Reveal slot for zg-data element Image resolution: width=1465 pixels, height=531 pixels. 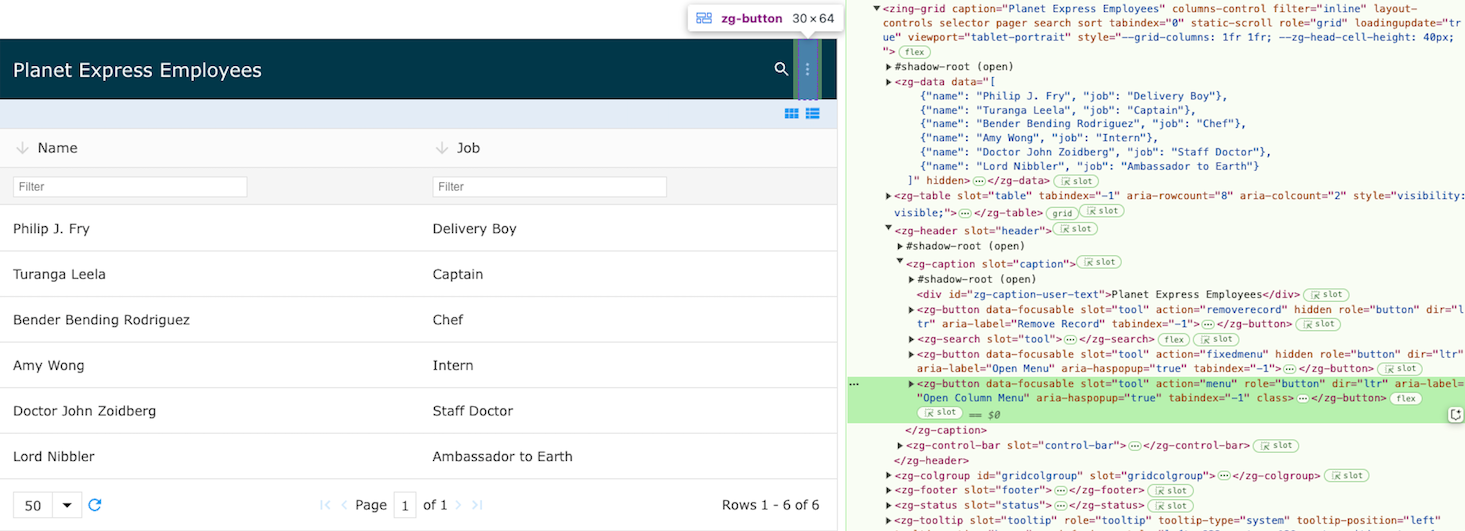pos(1076,181)
